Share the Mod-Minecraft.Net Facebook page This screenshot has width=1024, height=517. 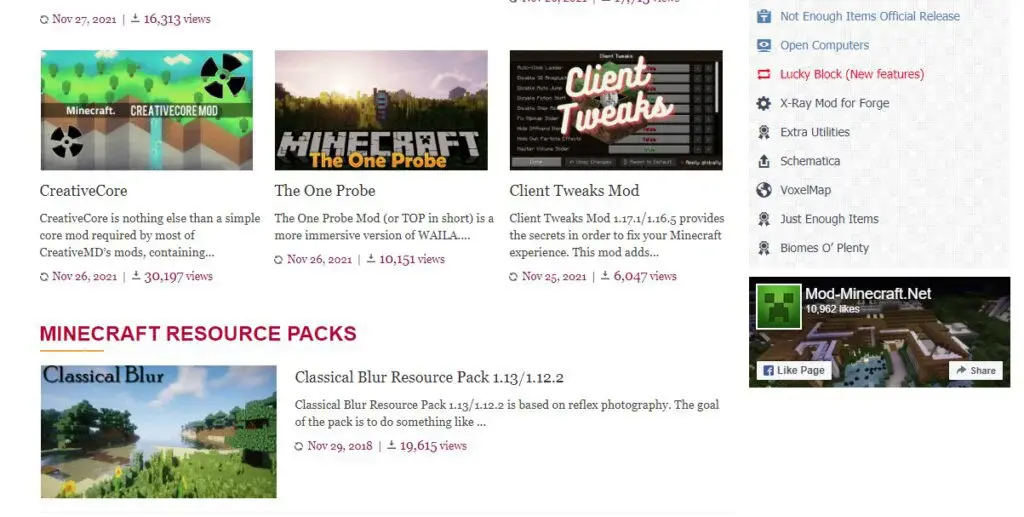976,370
